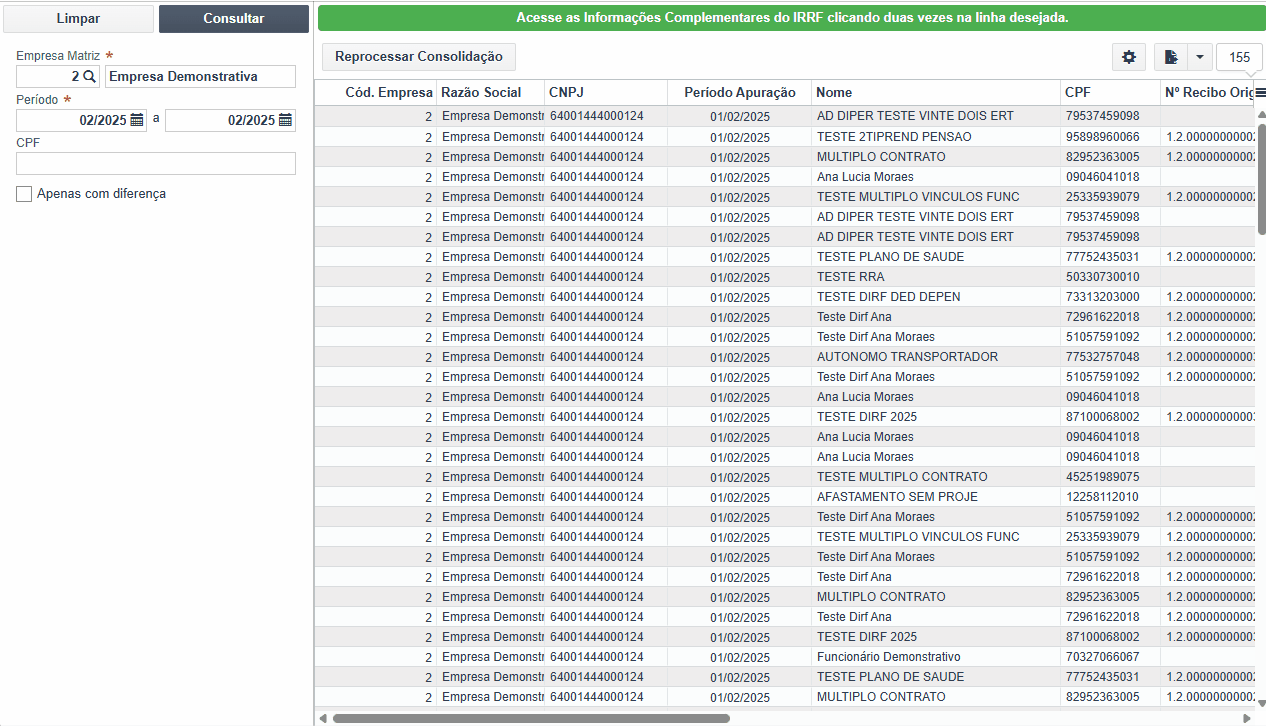Click the Consultar button
The image size is (1266, 726).
[234, 19]
